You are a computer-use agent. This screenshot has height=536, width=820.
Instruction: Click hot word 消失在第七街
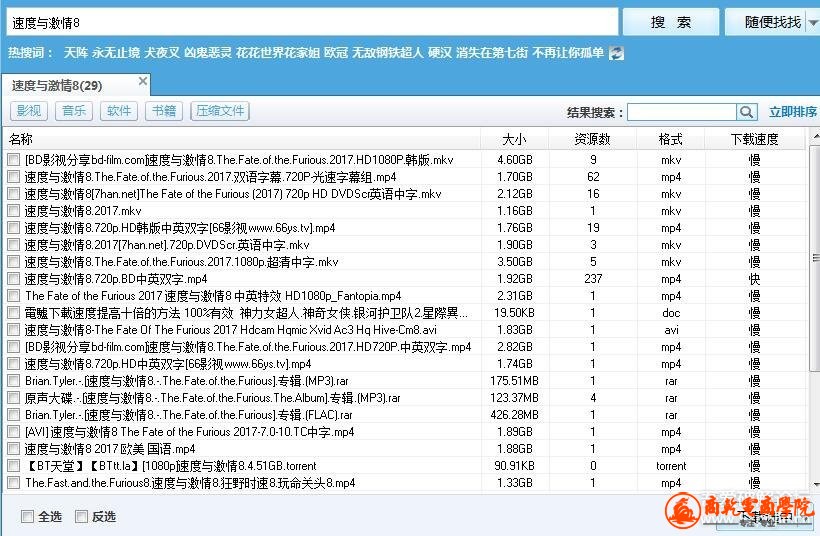point(492,53)
